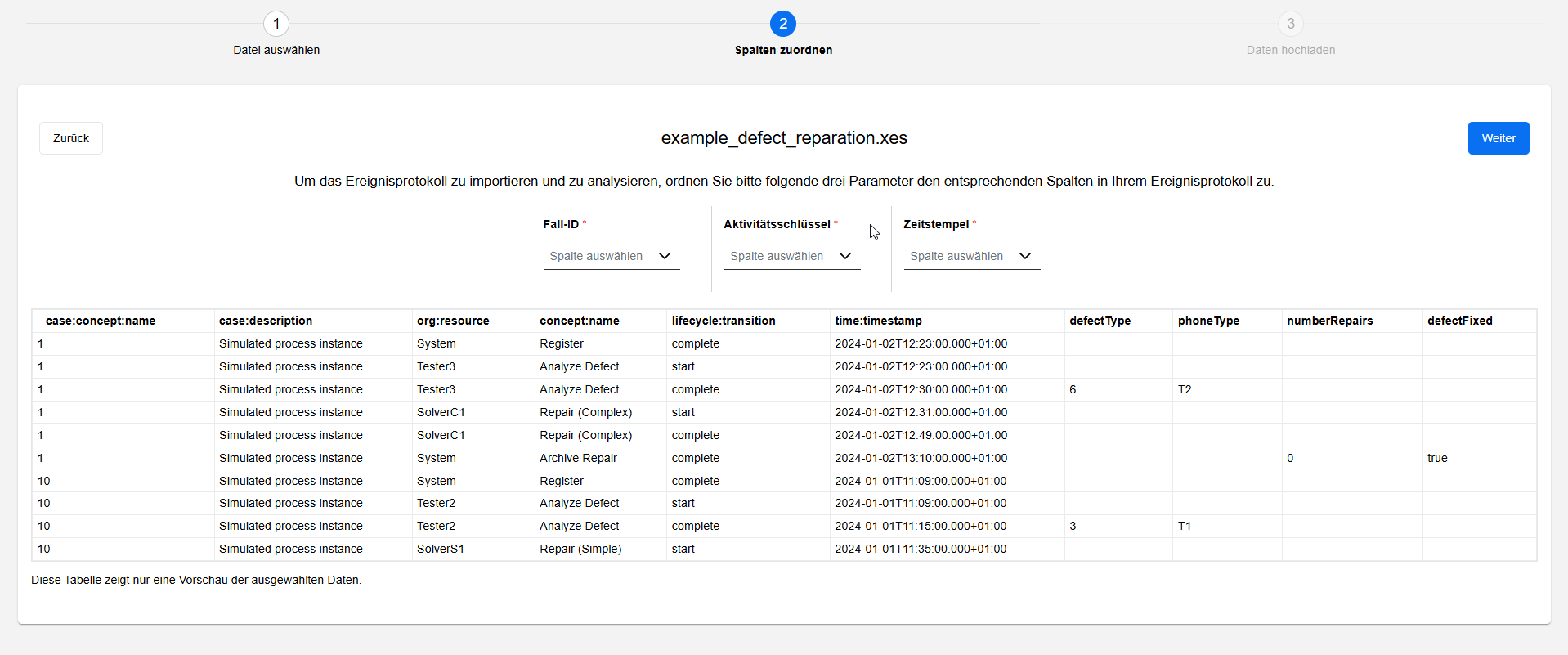Open the Aktivitätsschlüssel column dropdown

(791, 256)
